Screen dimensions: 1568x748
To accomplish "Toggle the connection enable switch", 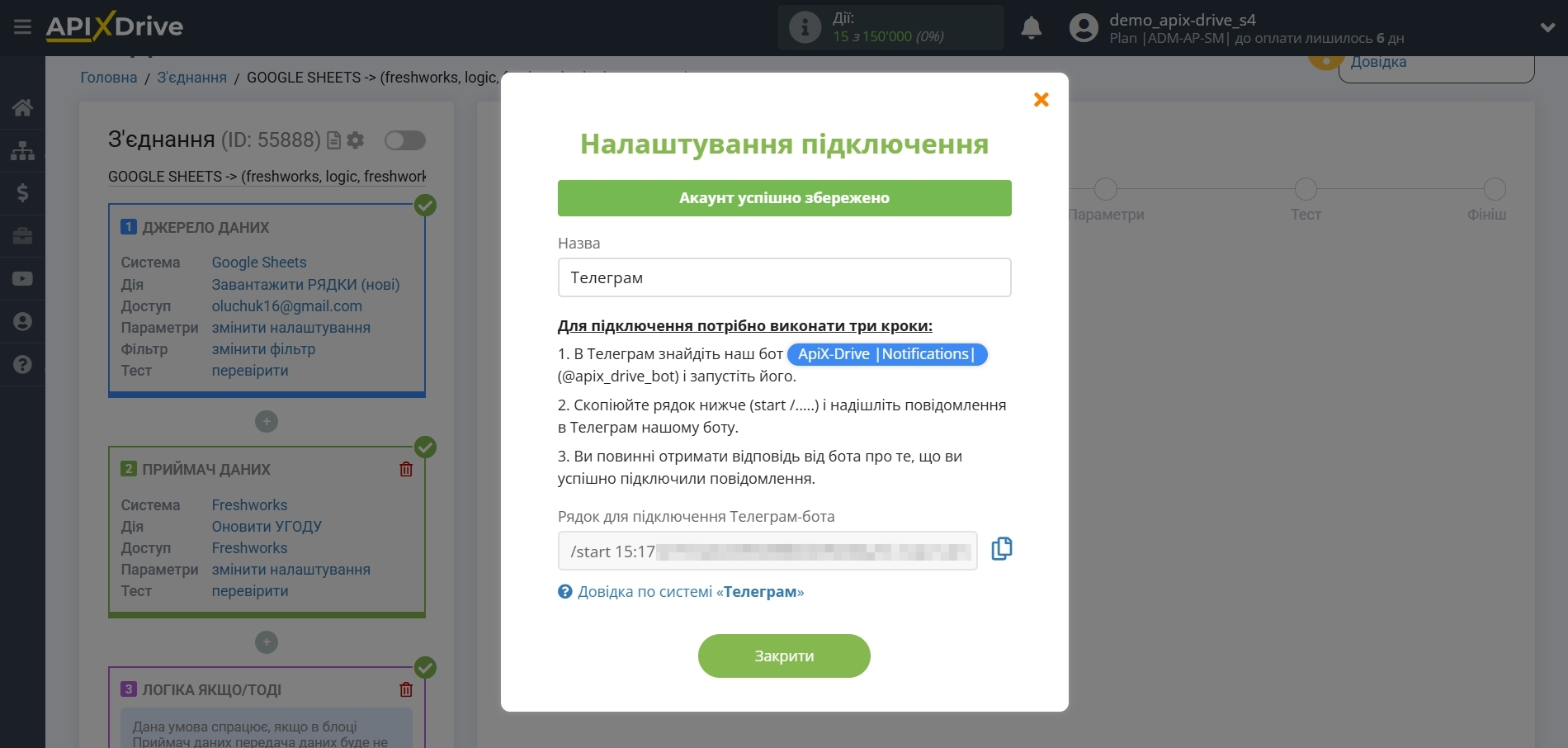I will 404,140.
